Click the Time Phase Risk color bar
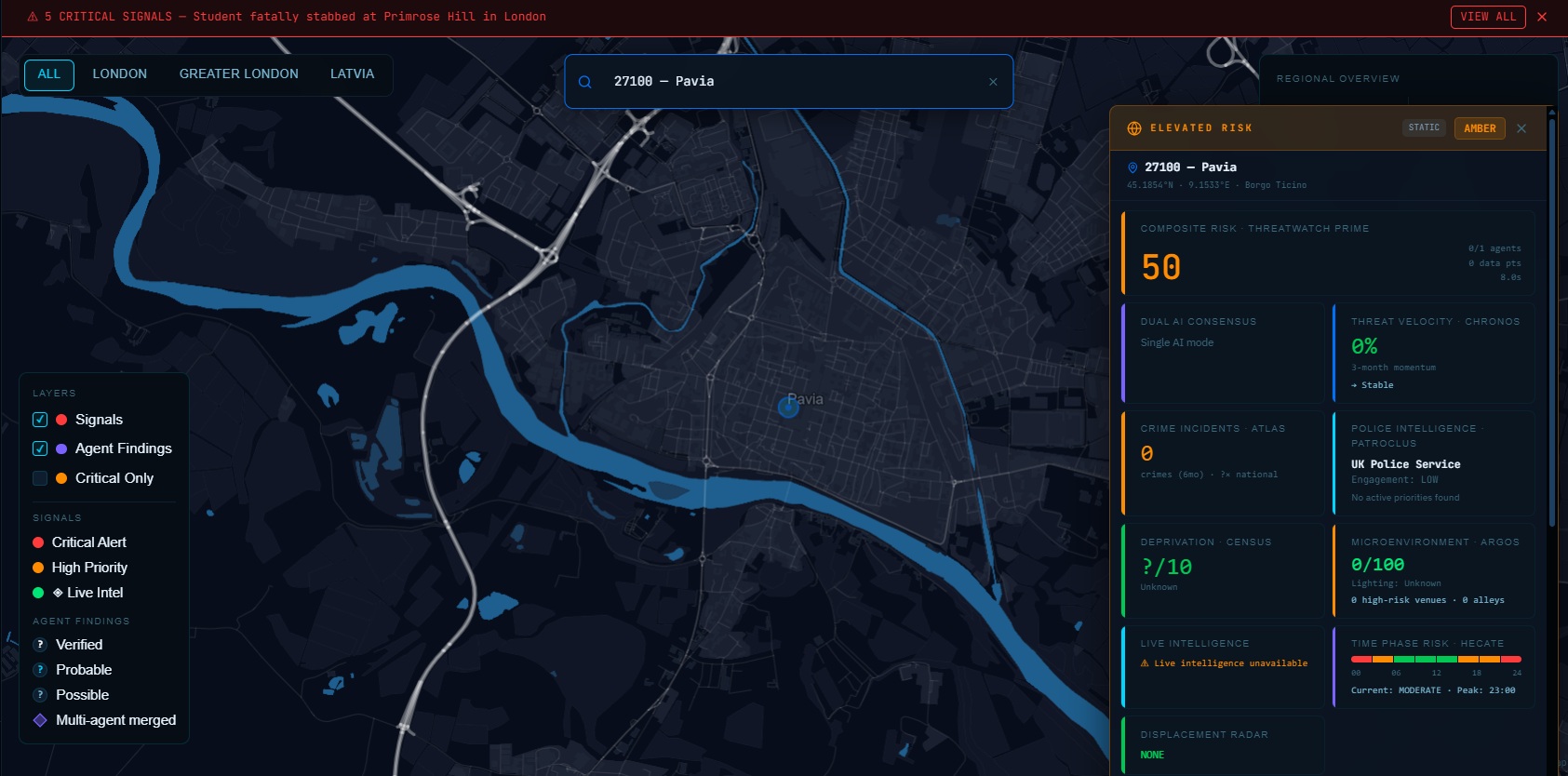Image resolution: width=1568 pixels, height=776 pixels. point(1435,659)
